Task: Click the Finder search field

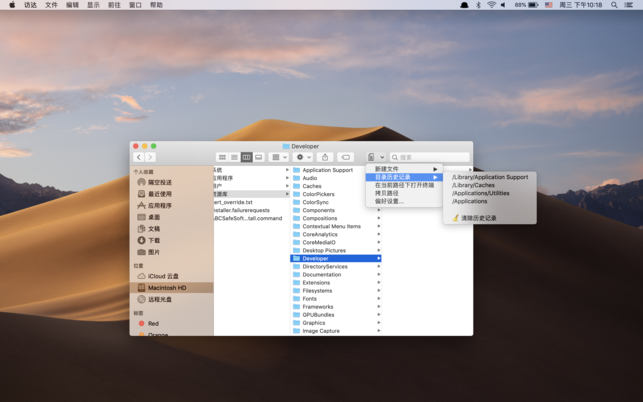Action: tap(430, 157)
